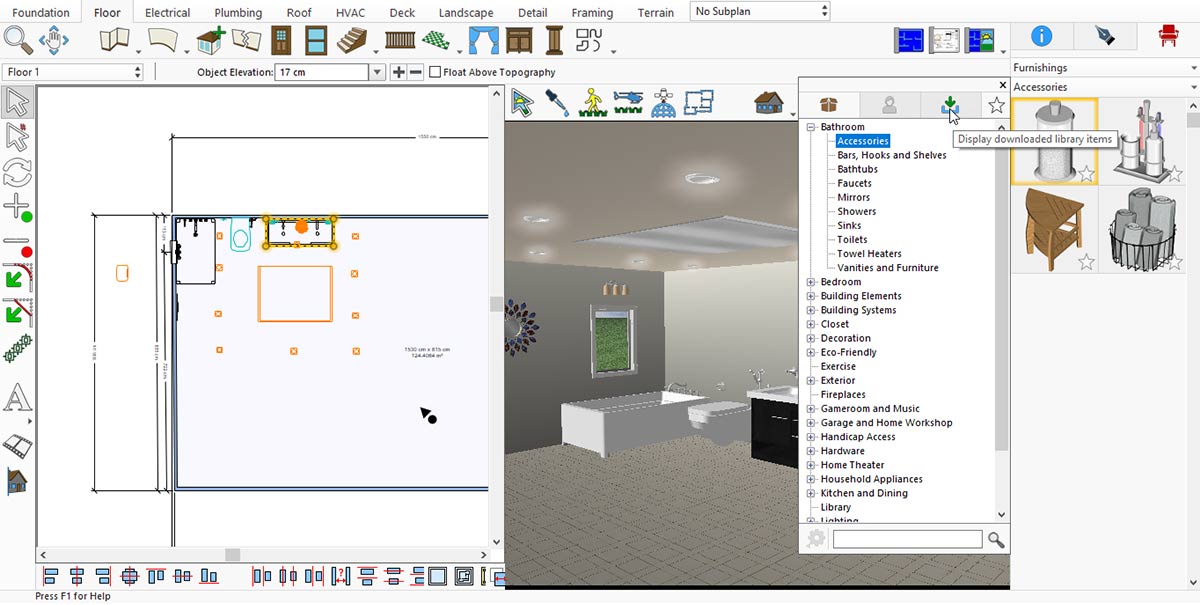Select the Stairs tool in toolbar
The height and width of the screenshot is (605, 1200).
coord(351,41)
